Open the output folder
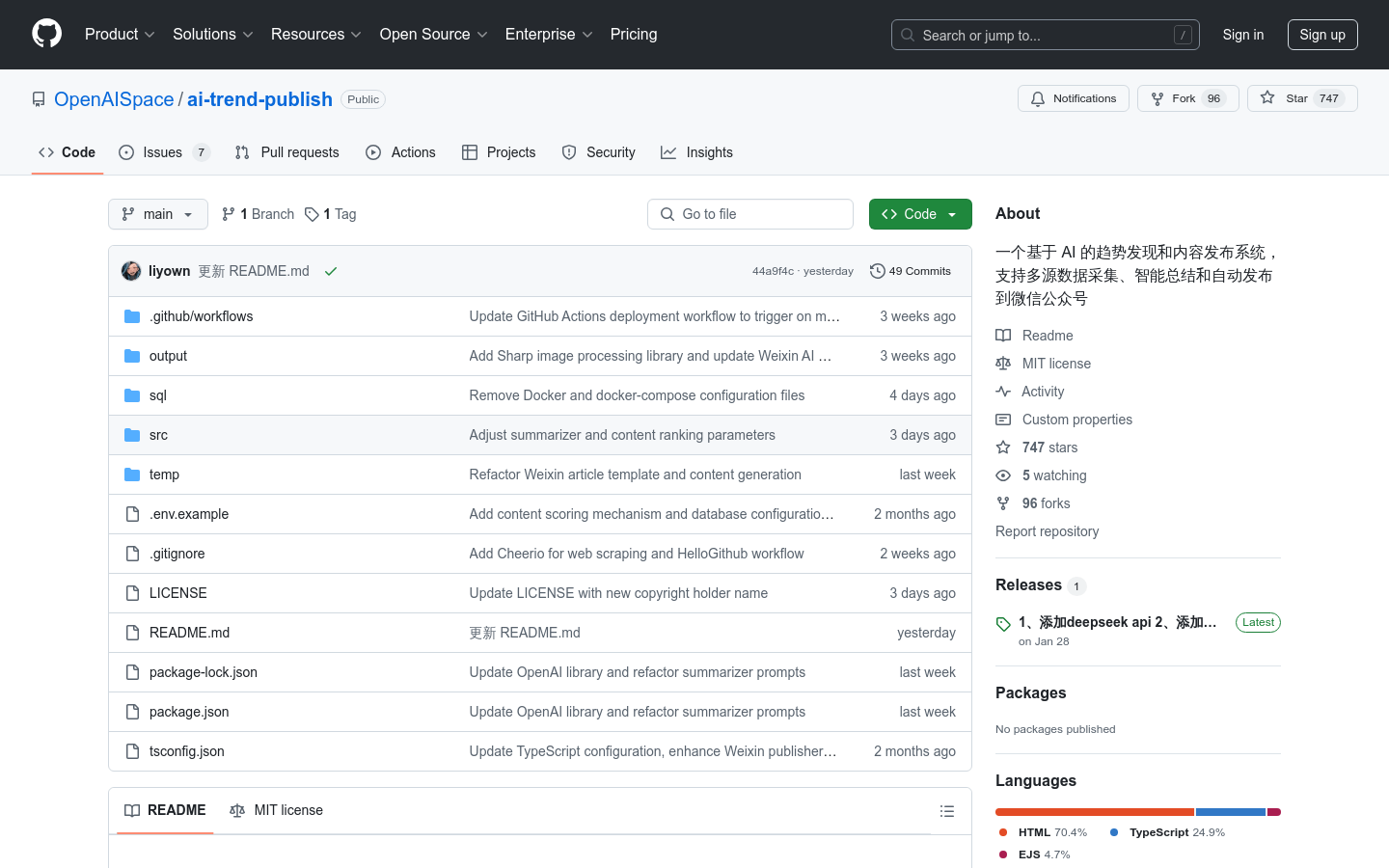The image size is (1389, 868). [168, 356]
